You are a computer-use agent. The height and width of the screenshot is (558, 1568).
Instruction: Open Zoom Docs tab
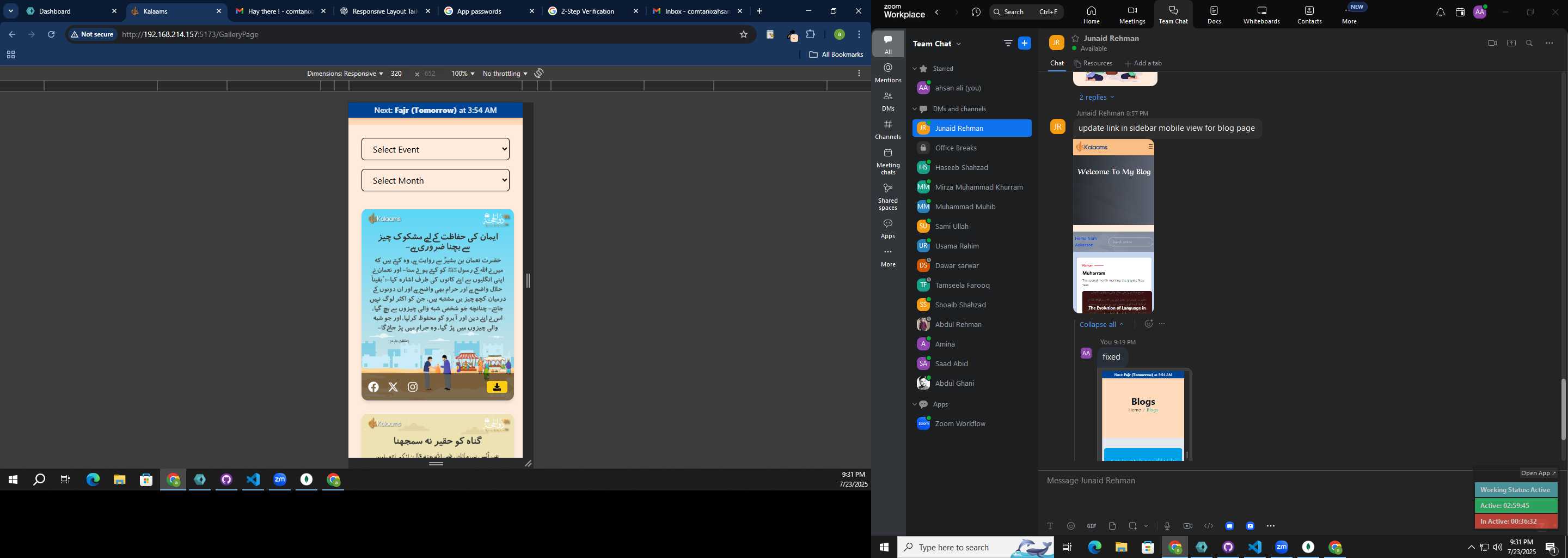coord(1214,15)
